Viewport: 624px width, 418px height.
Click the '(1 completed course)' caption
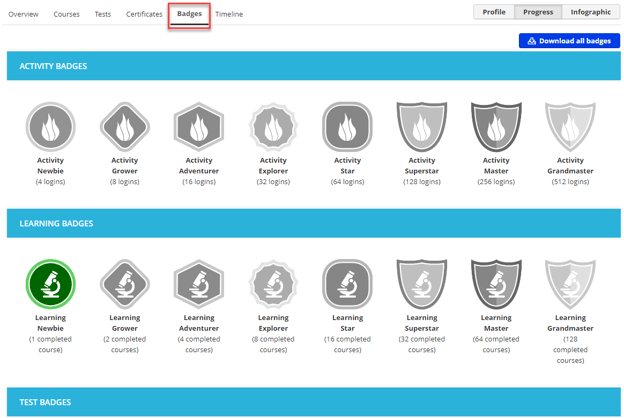(51, 344)
